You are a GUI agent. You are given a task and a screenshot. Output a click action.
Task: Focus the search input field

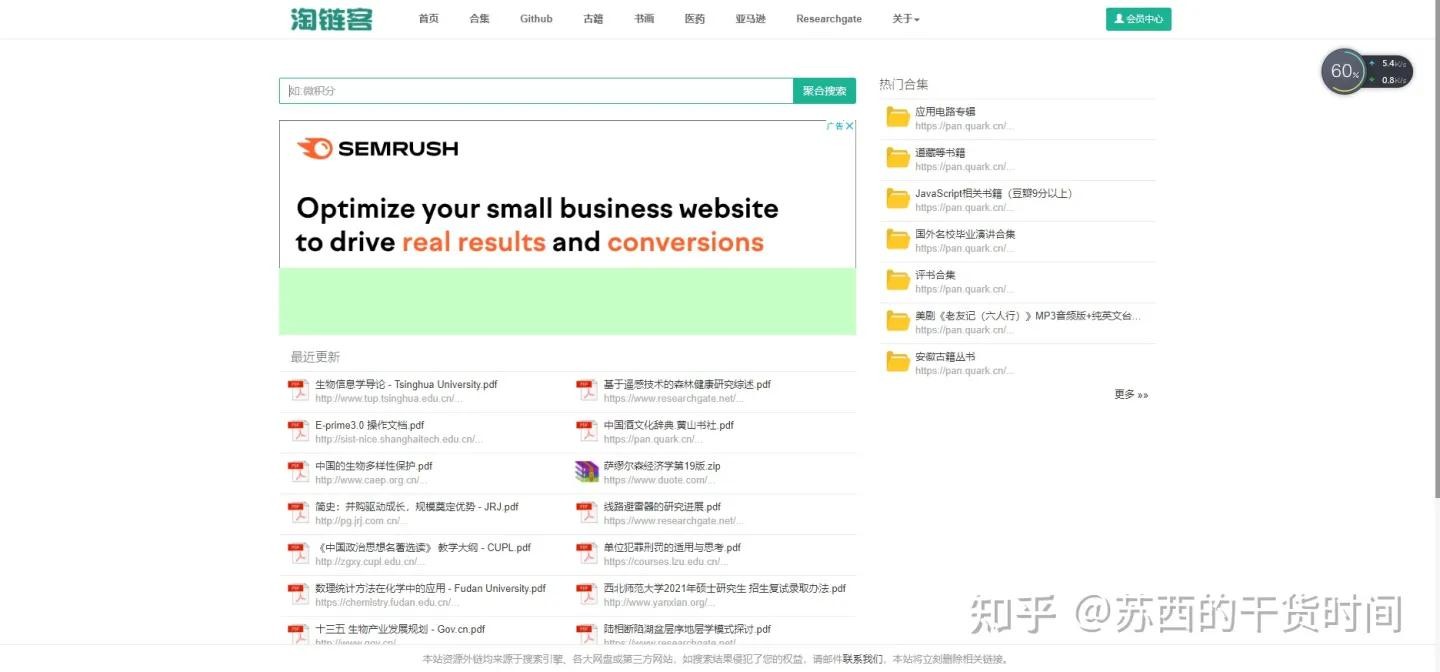tap(536, 91)
